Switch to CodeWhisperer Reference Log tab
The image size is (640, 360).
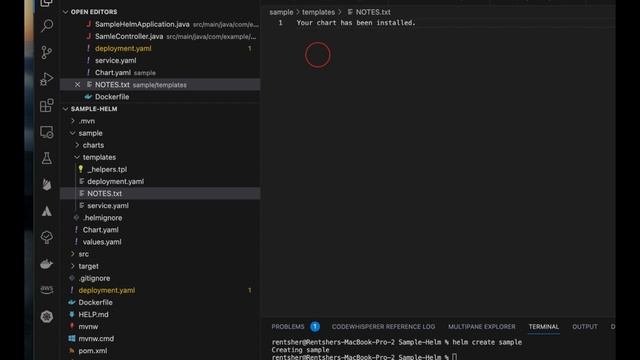(383, 327)
